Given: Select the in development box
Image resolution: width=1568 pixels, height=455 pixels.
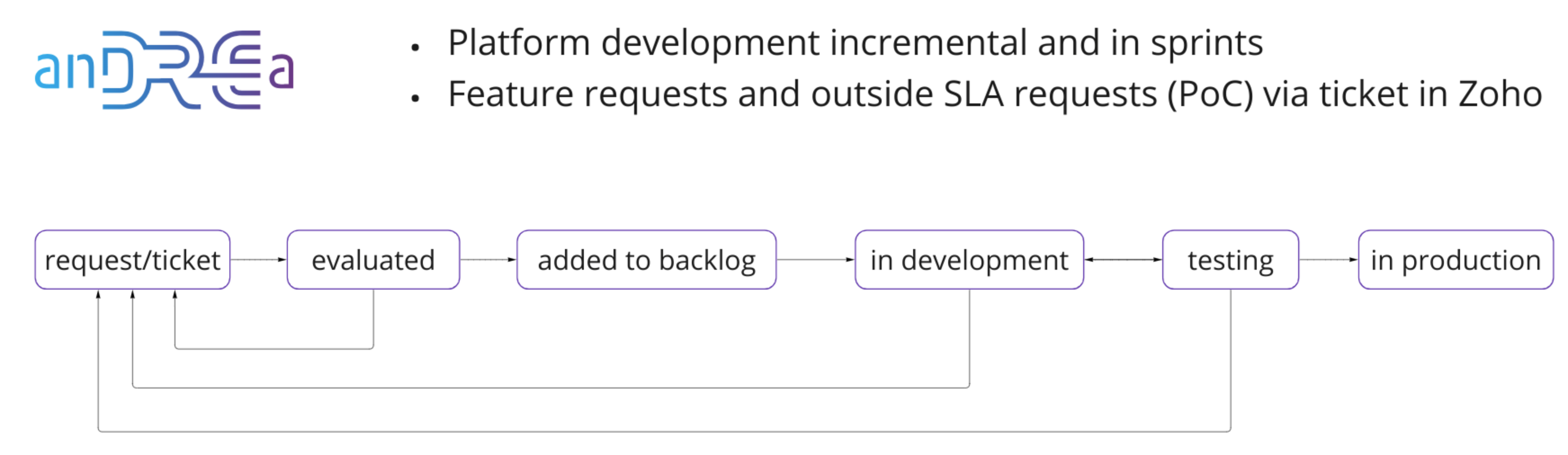Looking at the screenshot, I should pyautogui.click(x=969, y=260).
